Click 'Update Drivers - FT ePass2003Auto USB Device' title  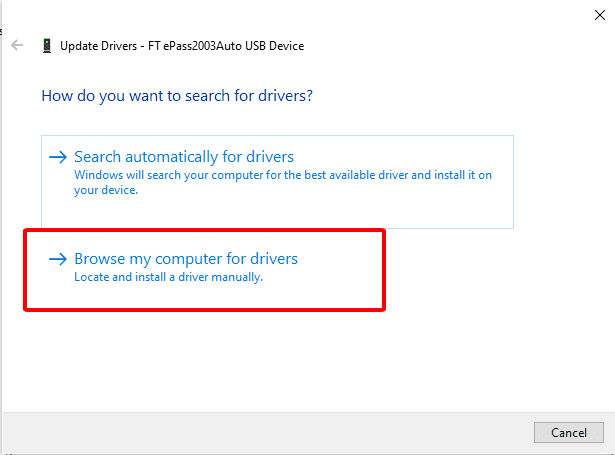coord(182,46)
